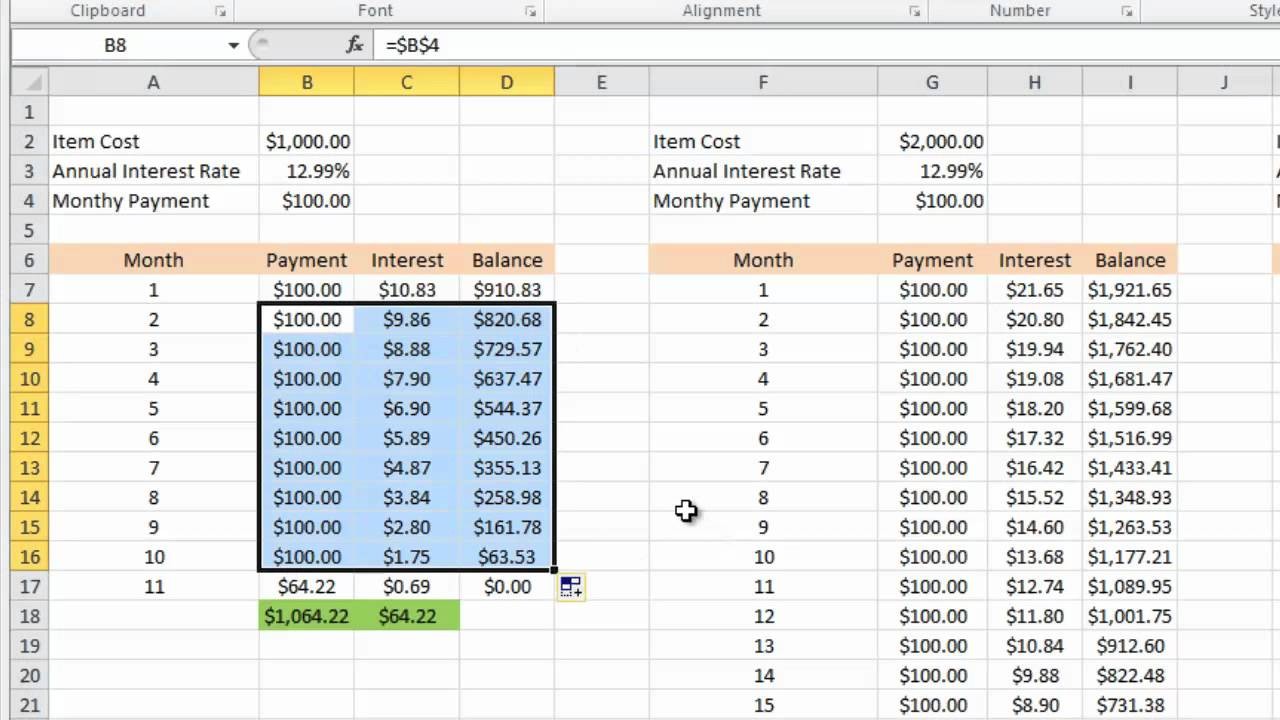Click the $10.83 interest cell
Screen dimensions: 1280x720
pyautogui.click(x=407, y=290)
